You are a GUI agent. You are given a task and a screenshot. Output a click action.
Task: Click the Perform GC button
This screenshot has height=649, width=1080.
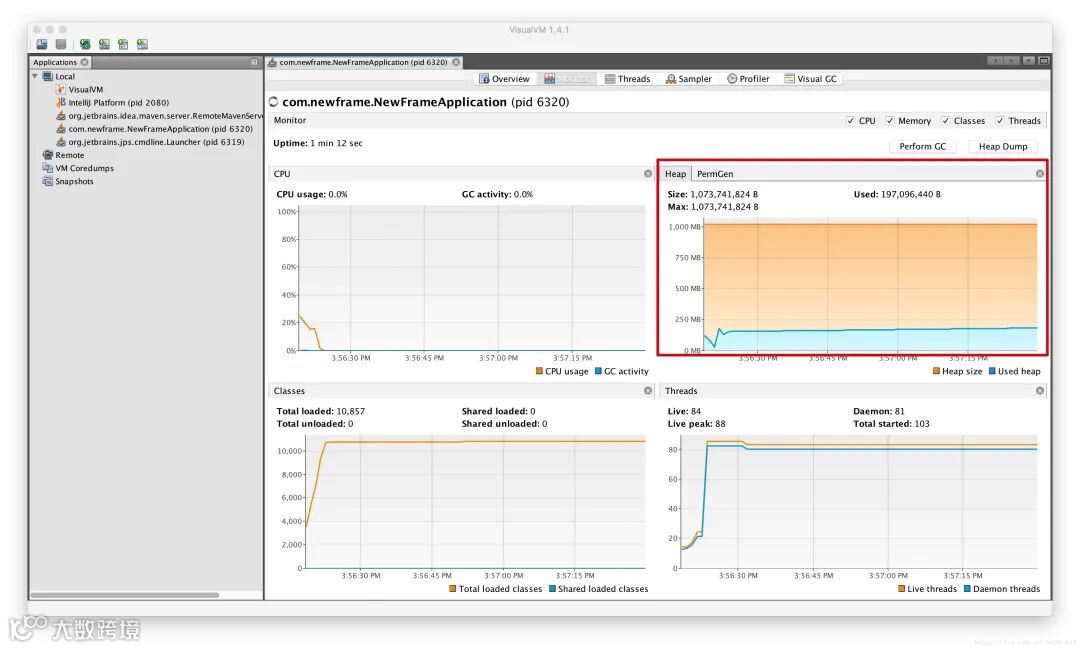click(x=922, y=146)
